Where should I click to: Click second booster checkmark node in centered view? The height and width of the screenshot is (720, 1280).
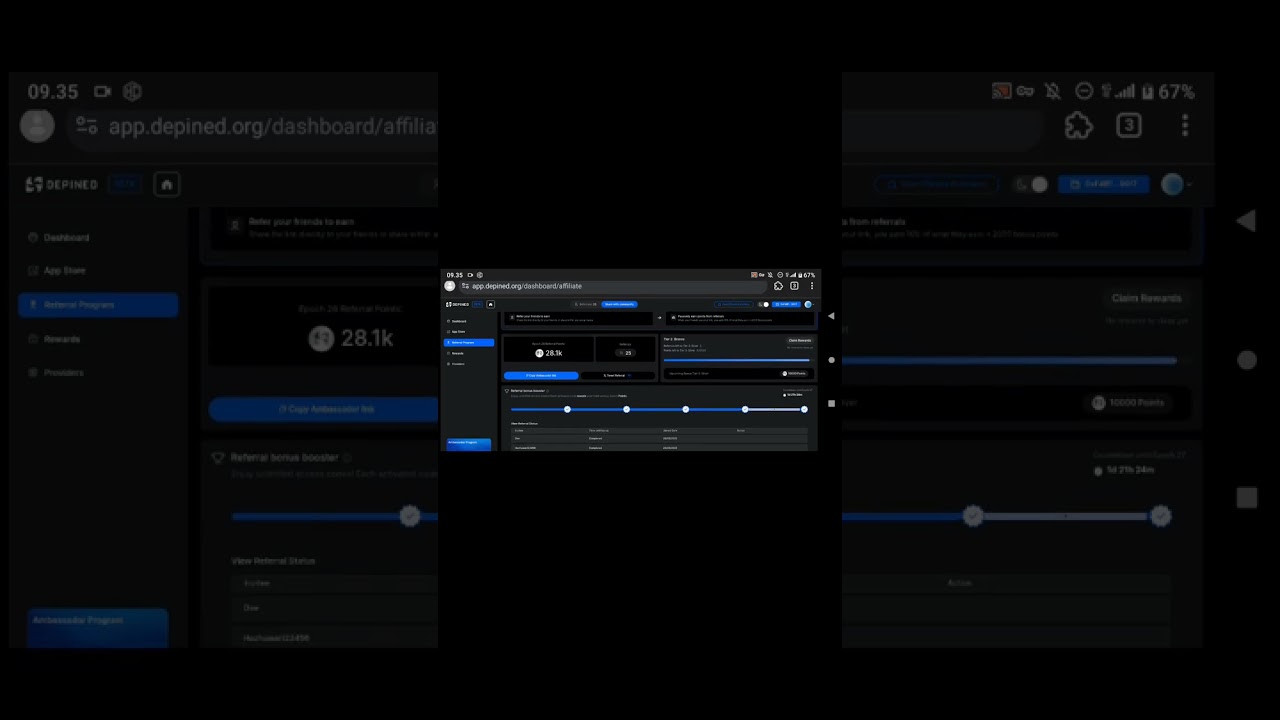point(627,409)
